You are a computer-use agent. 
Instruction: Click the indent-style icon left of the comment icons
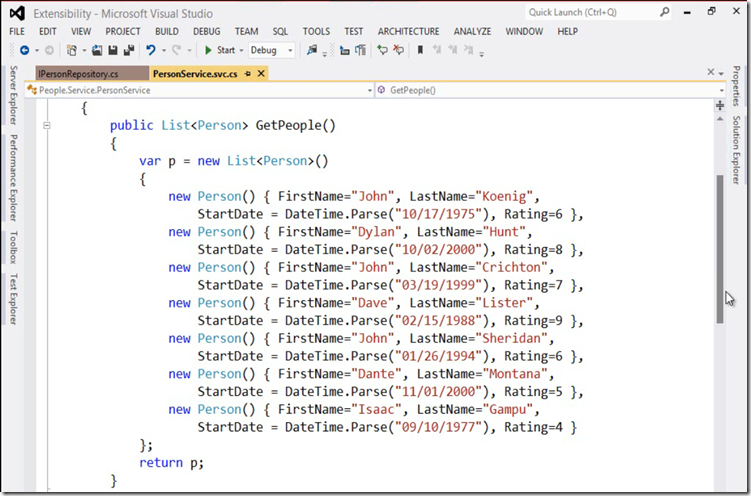click(344, 50)
